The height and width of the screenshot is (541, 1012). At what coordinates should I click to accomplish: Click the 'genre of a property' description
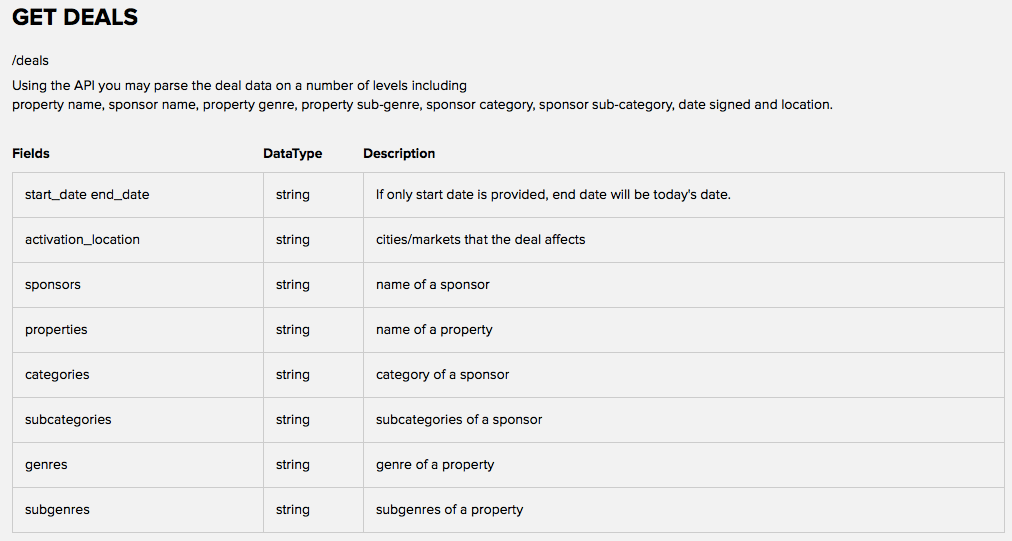(435, 465)
